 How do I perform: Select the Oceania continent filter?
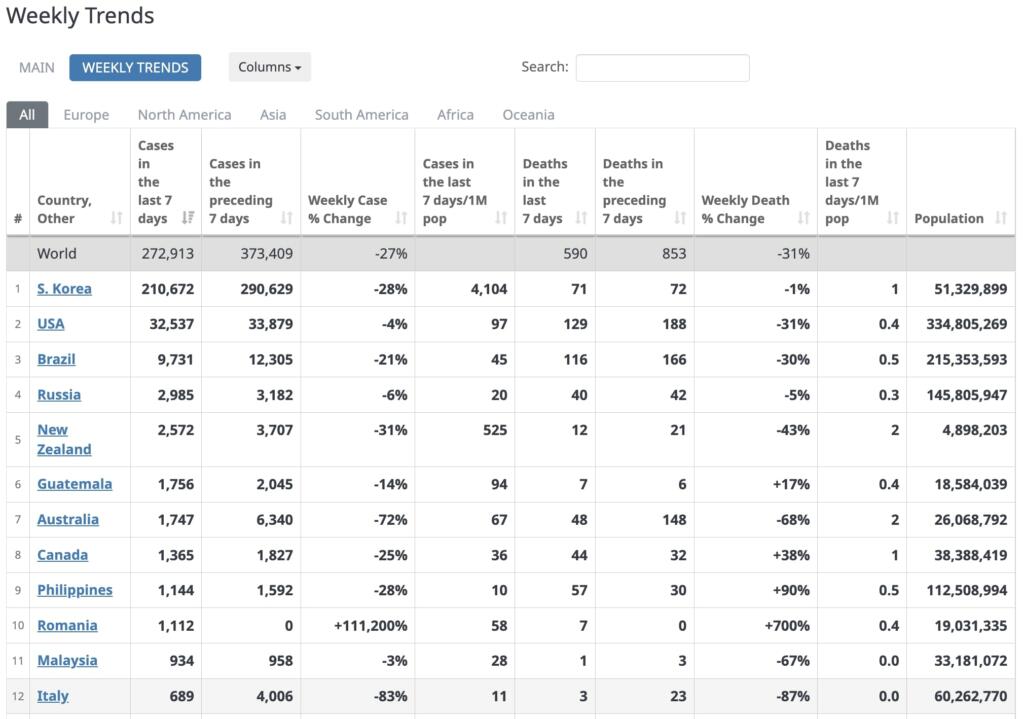[528, 114]
